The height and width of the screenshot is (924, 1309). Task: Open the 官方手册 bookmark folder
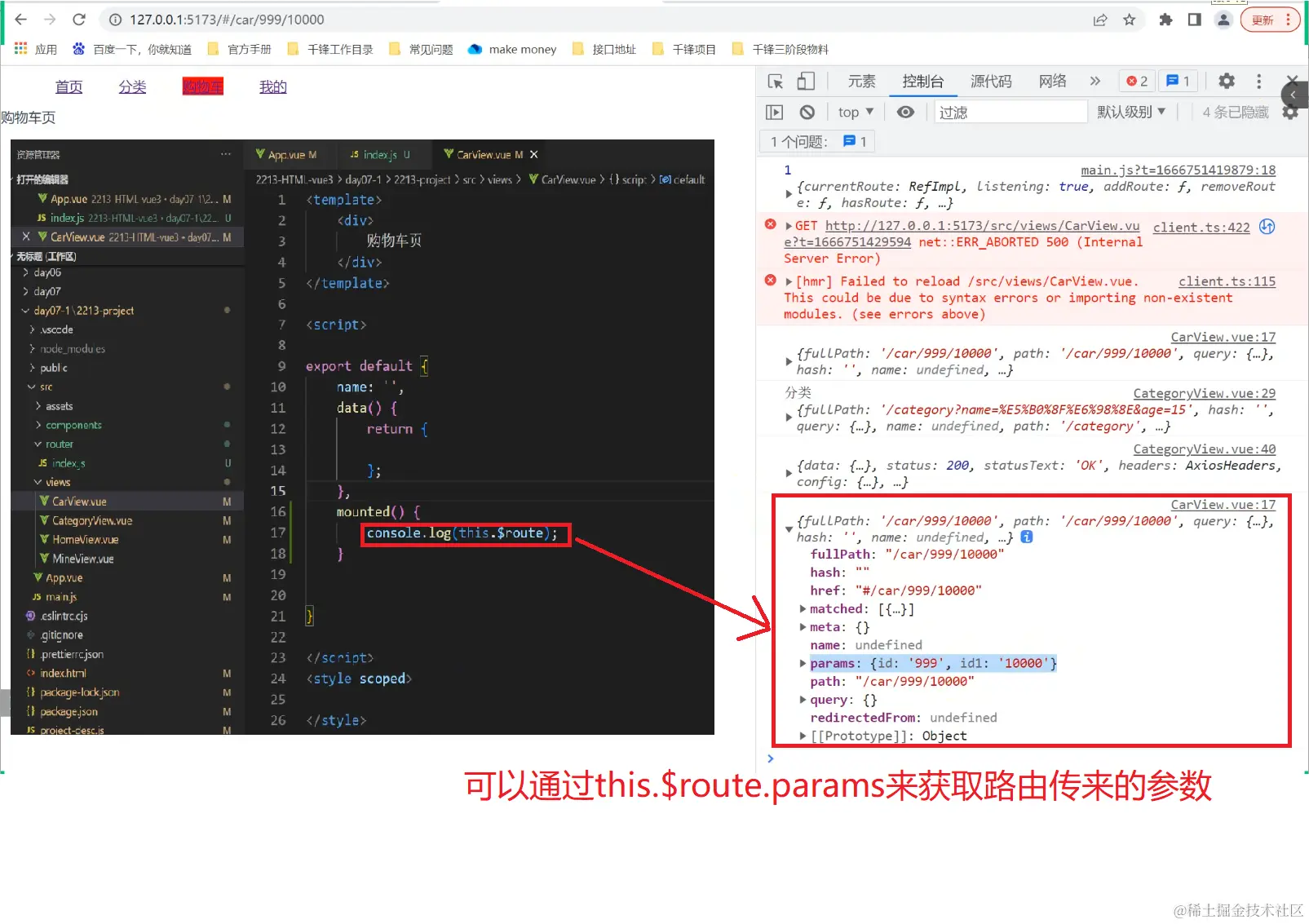(240, 49)
